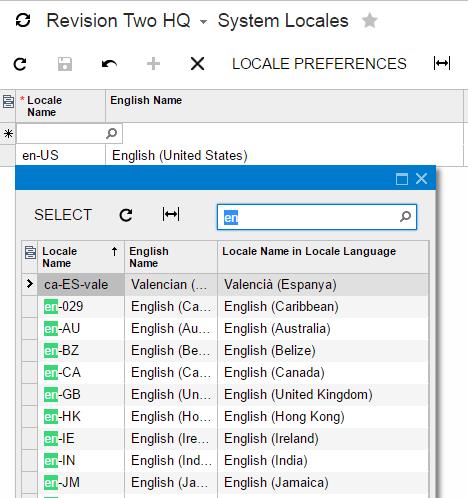Click the 'English (Ho...' English Name cell

pos(171,417)
